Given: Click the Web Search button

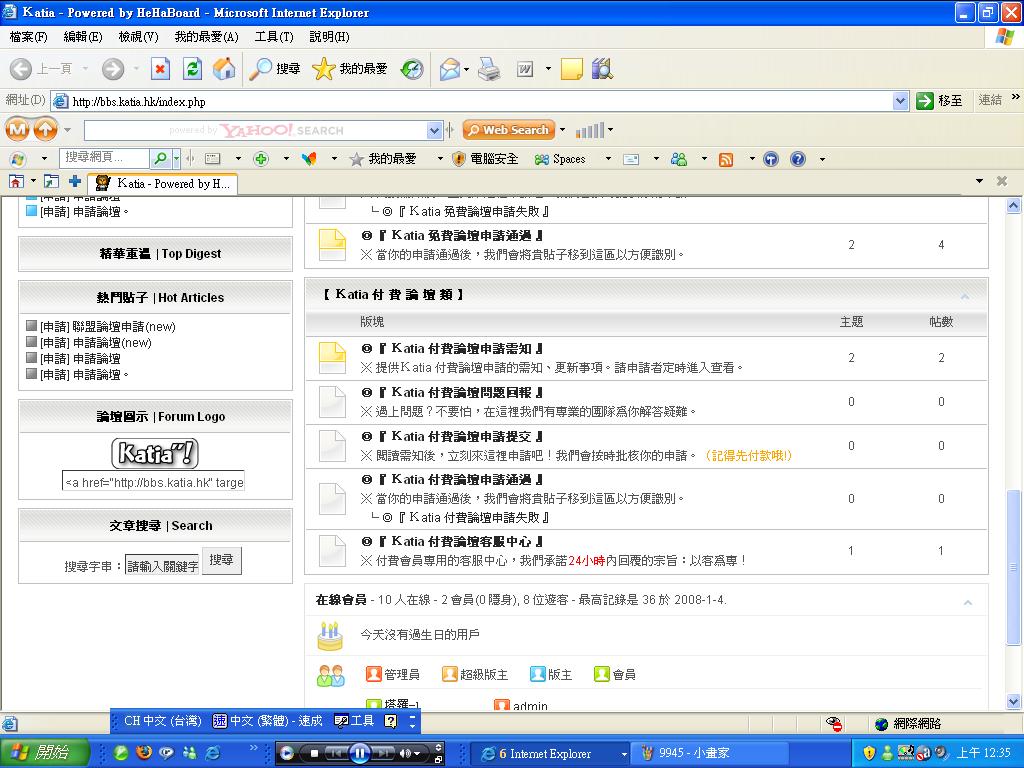Looking at the screenshot, I should coord(509,130).
